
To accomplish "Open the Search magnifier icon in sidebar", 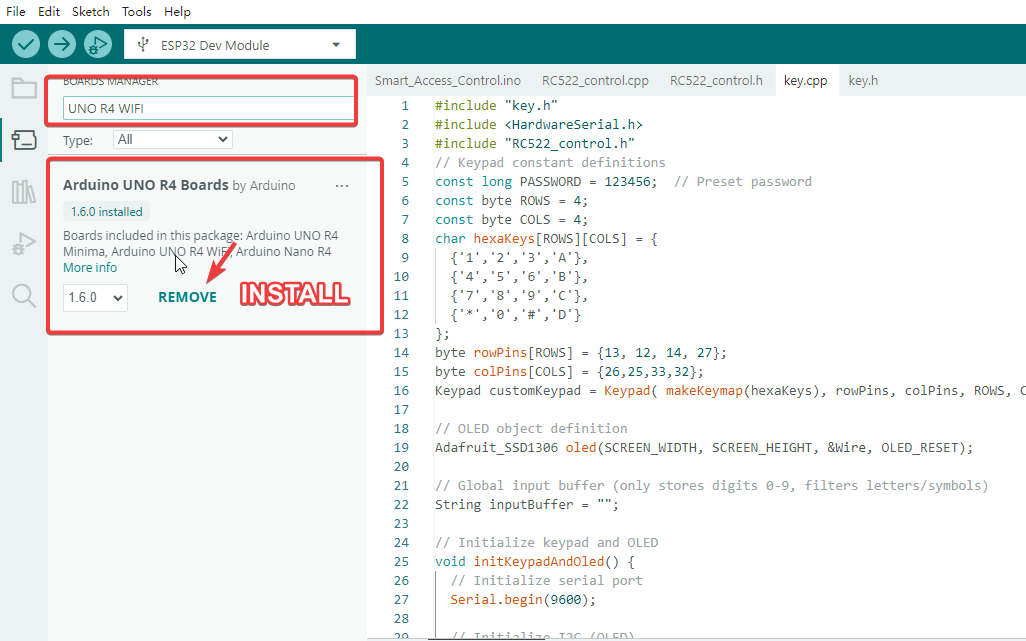I will (x=24, y=296).
